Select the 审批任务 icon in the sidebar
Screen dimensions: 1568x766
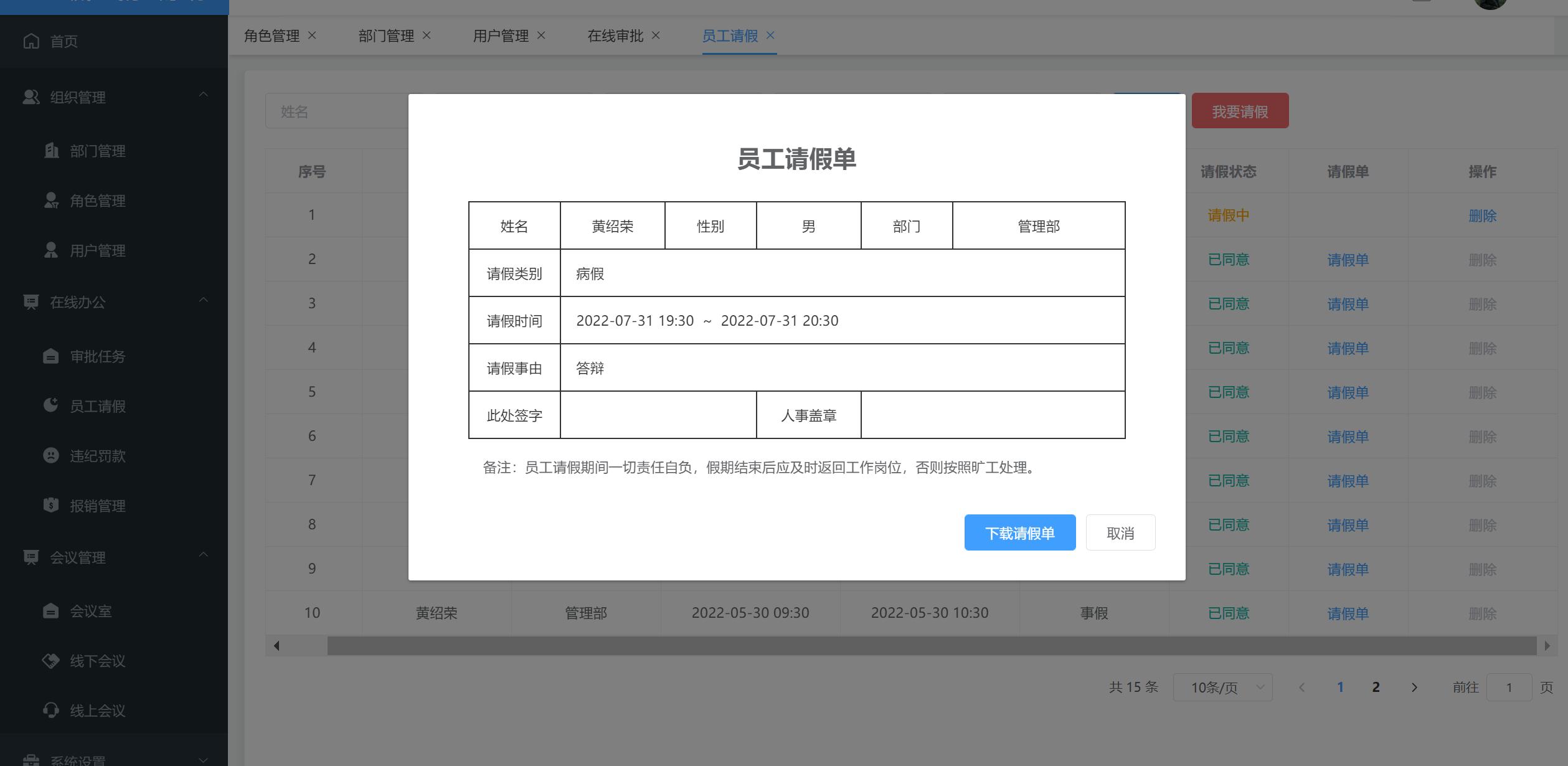[x=52, y=357]
